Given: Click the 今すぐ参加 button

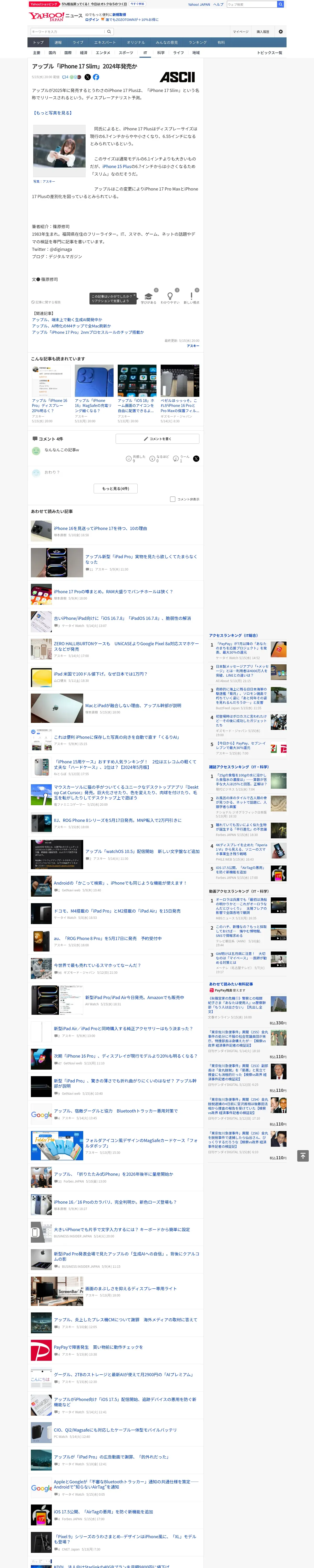Looking at the screenshot, I should click(137, 4).
